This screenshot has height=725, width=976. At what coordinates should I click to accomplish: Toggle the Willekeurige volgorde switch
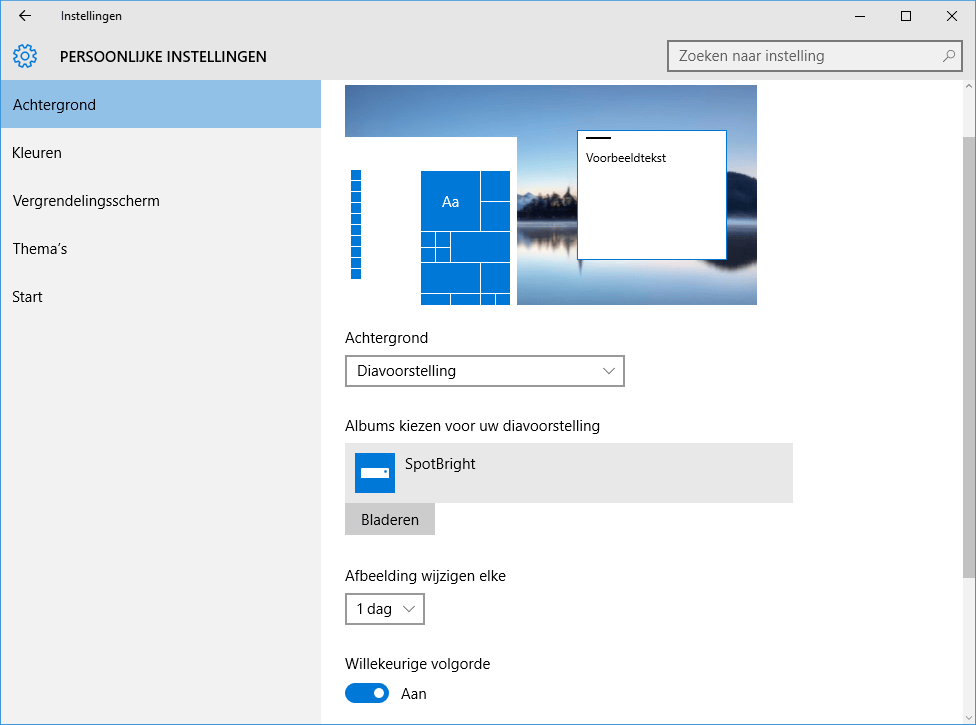(367, 693)
